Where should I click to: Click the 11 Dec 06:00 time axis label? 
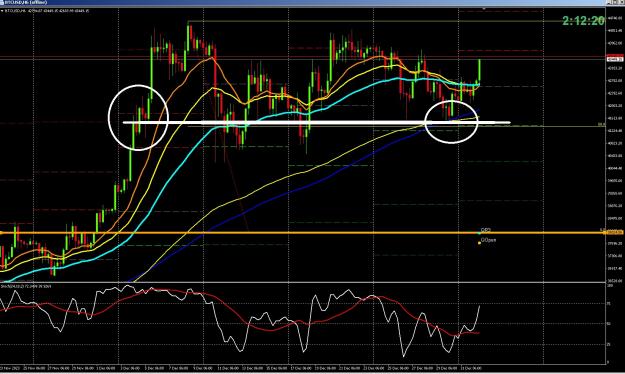(x=228, y=368)
